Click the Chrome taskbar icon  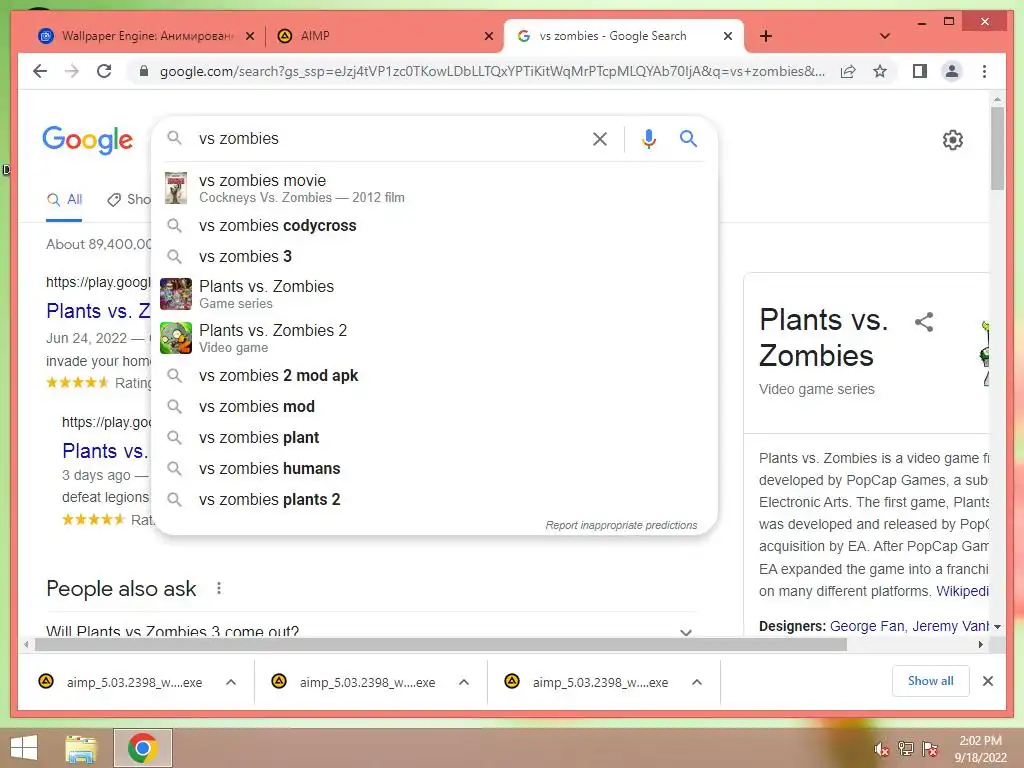(x=143, y=748)
